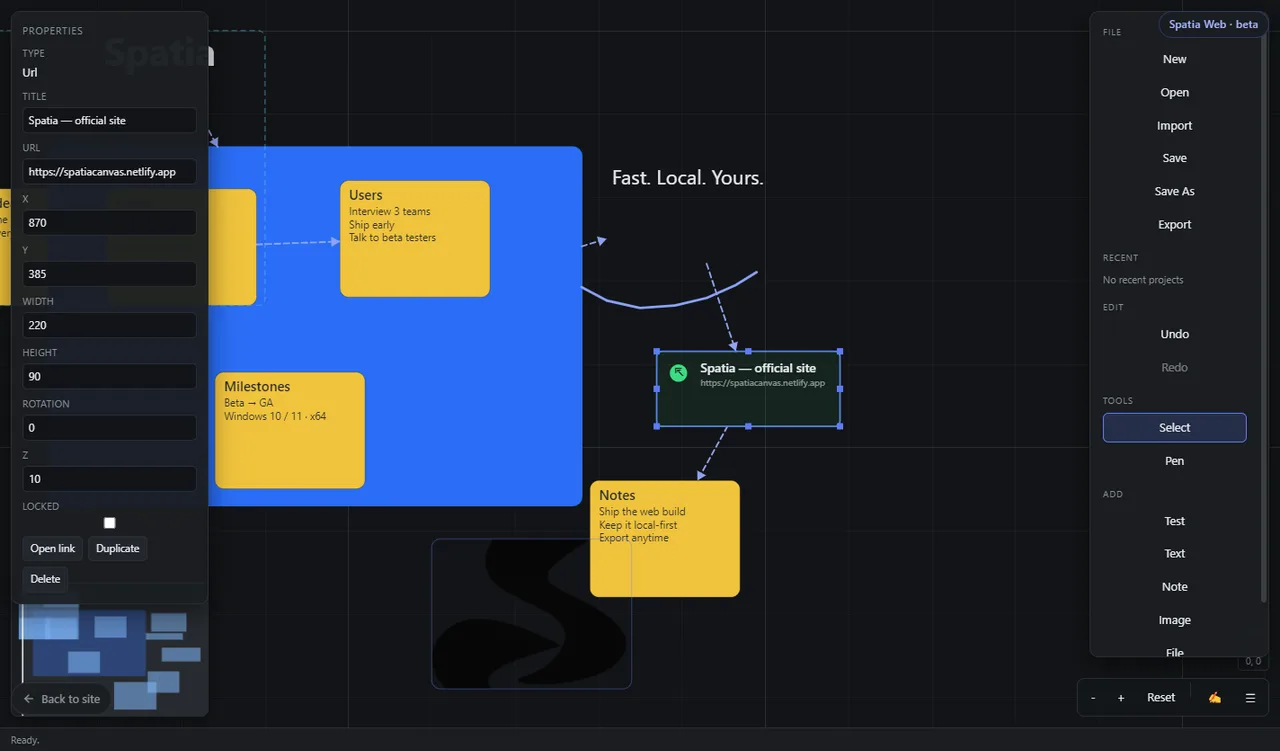
Task: Click the Spatia — official site card title
Action: point(758,368)
